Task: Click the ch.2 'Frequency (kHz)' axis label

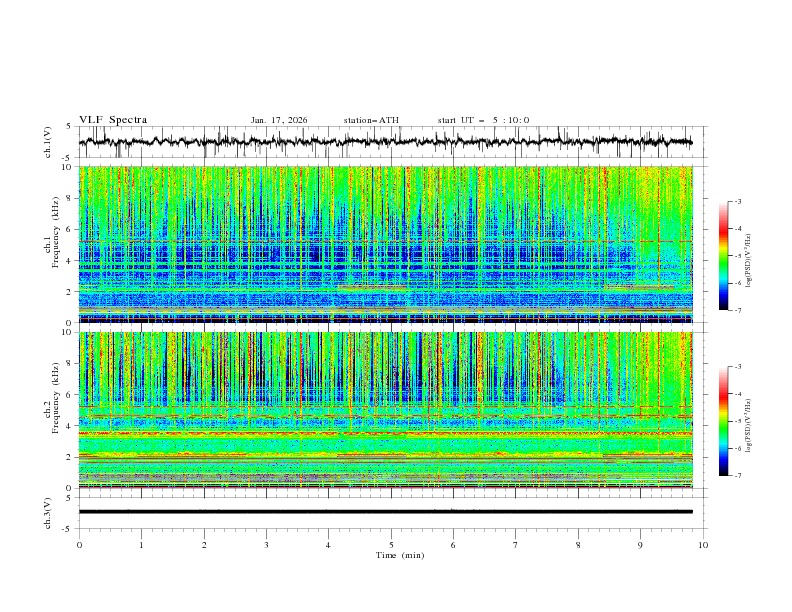Action: [x=56, y=398]
